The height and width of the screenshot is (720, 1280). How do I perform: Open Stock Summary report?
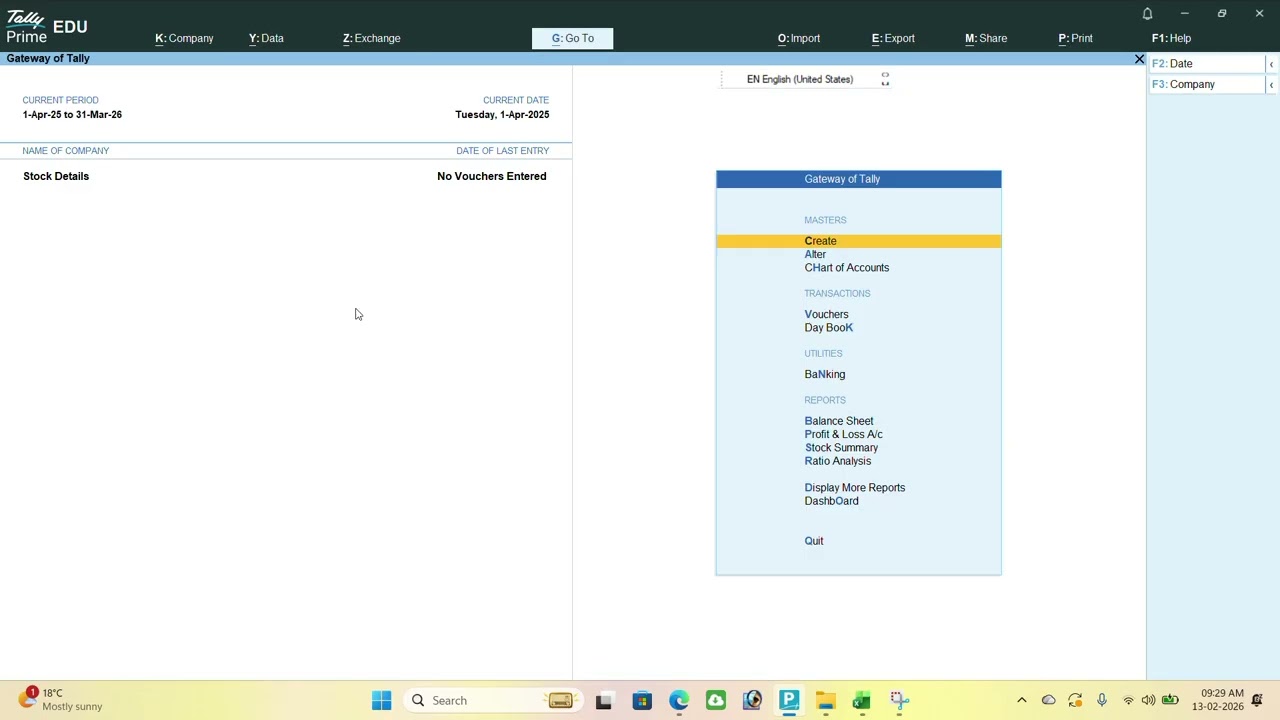pos(841,448)
